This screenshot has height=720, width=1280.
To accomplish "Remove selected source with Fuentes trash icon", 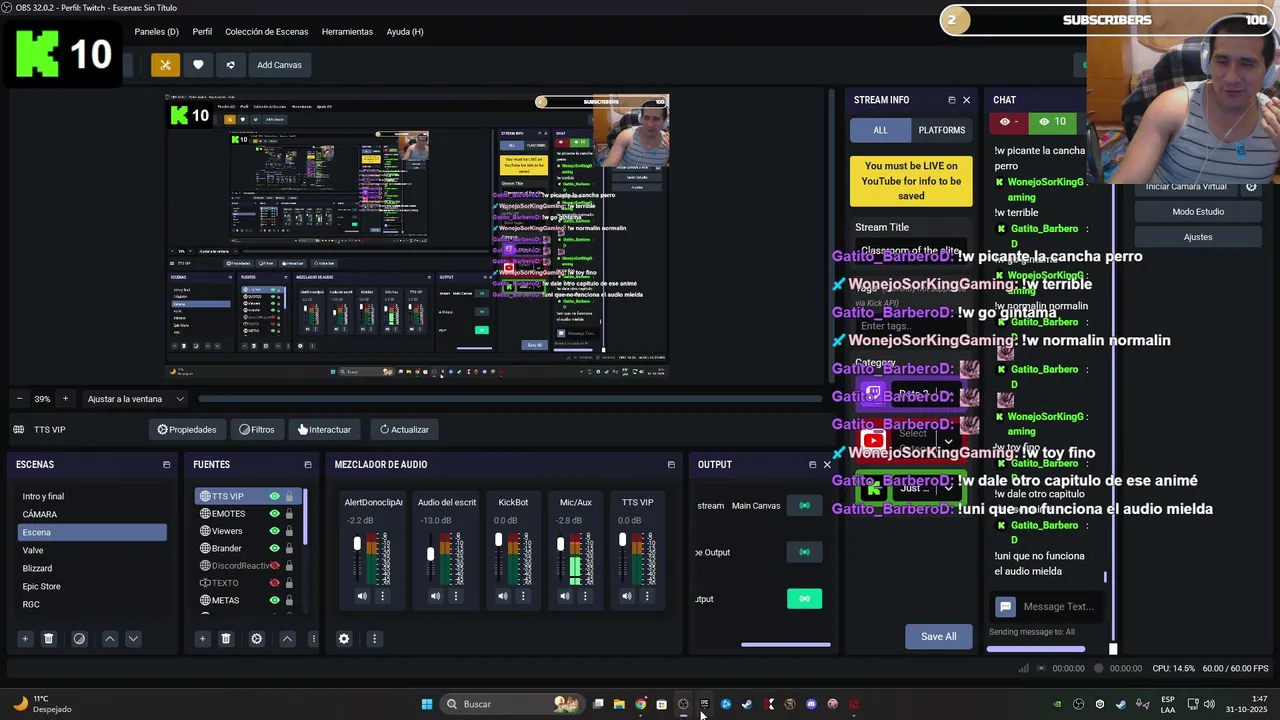I will coord(226,639).
